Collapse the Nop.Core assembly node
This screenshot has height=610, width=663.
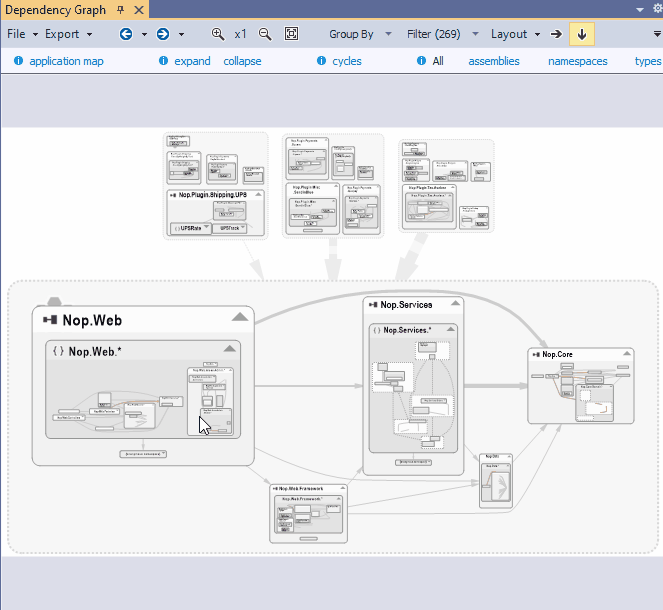(627, 353)
